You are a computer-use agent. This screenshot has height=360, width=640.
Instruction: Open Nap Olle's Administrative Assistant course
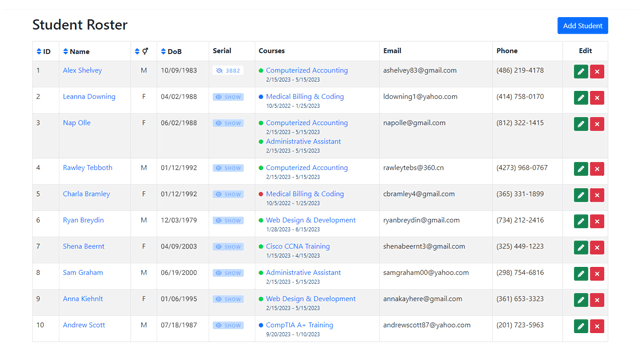tap(303, 141)
